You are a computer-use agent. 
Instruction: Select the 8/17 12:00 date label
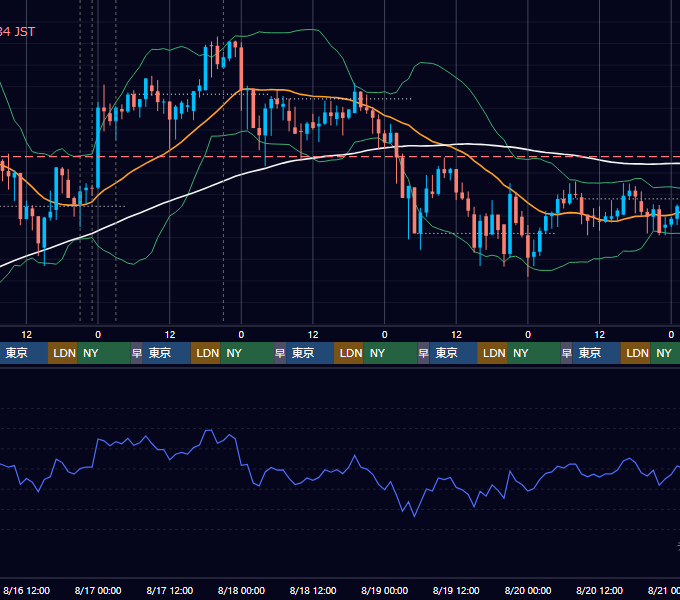point(170,590)
